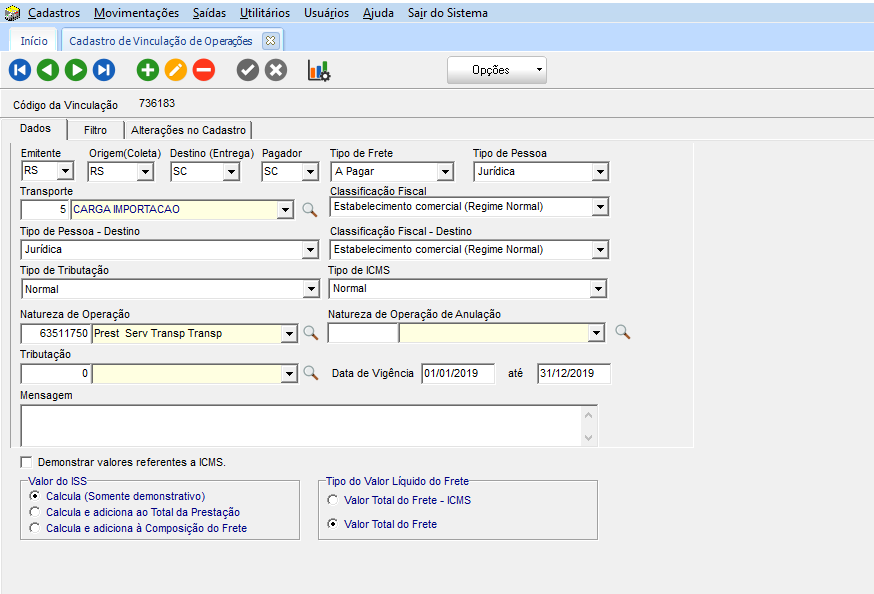Jump to the last record icon
This screenshot has width=874, height=594.
(x=104, y=70)
